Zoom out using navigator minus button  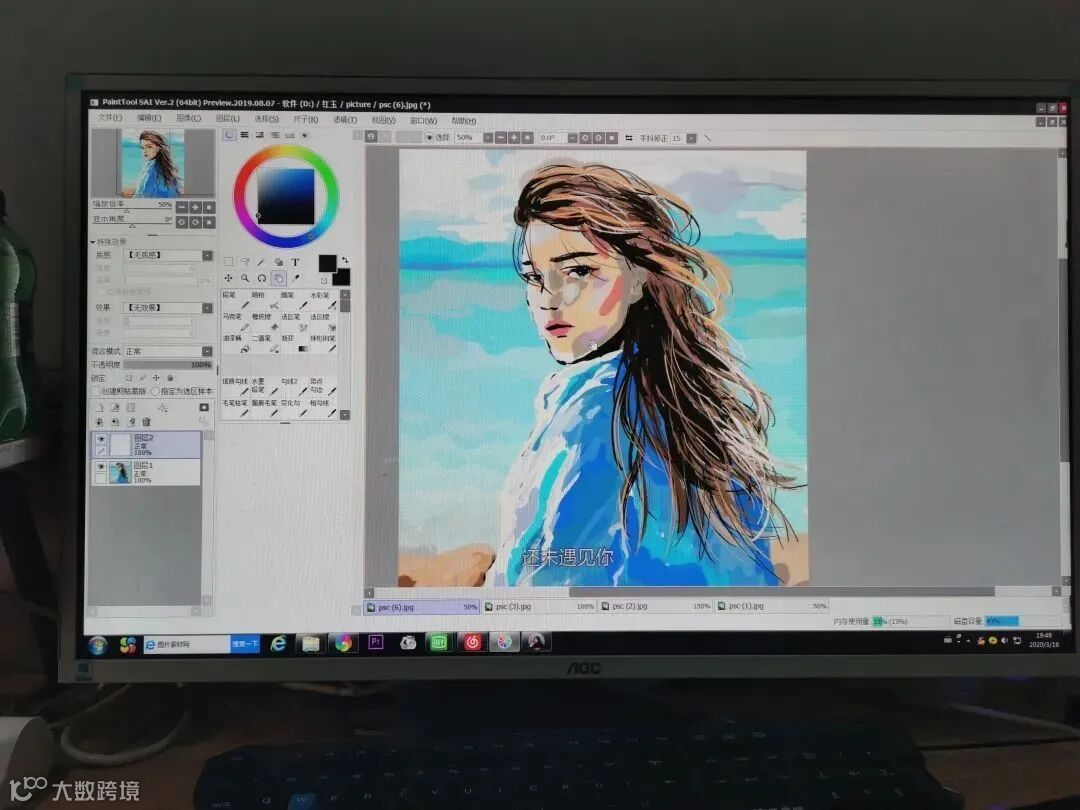(182, 207)
